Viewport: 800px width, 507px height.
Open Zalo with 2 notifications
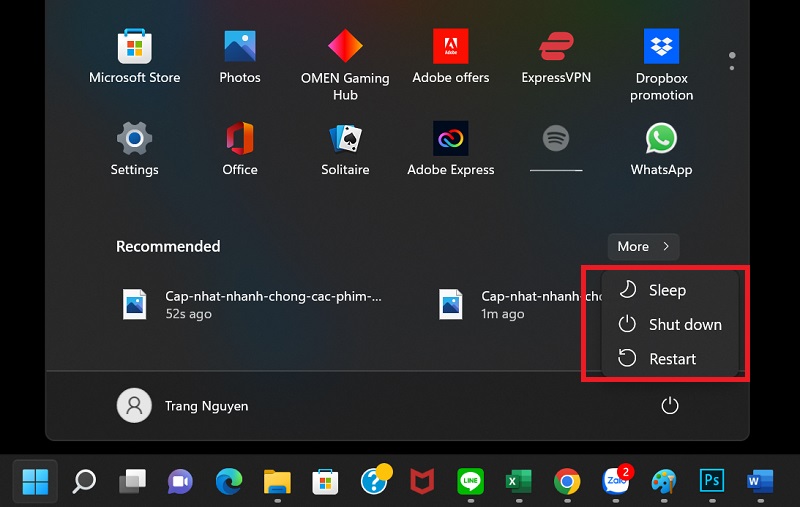click(616, 479)
